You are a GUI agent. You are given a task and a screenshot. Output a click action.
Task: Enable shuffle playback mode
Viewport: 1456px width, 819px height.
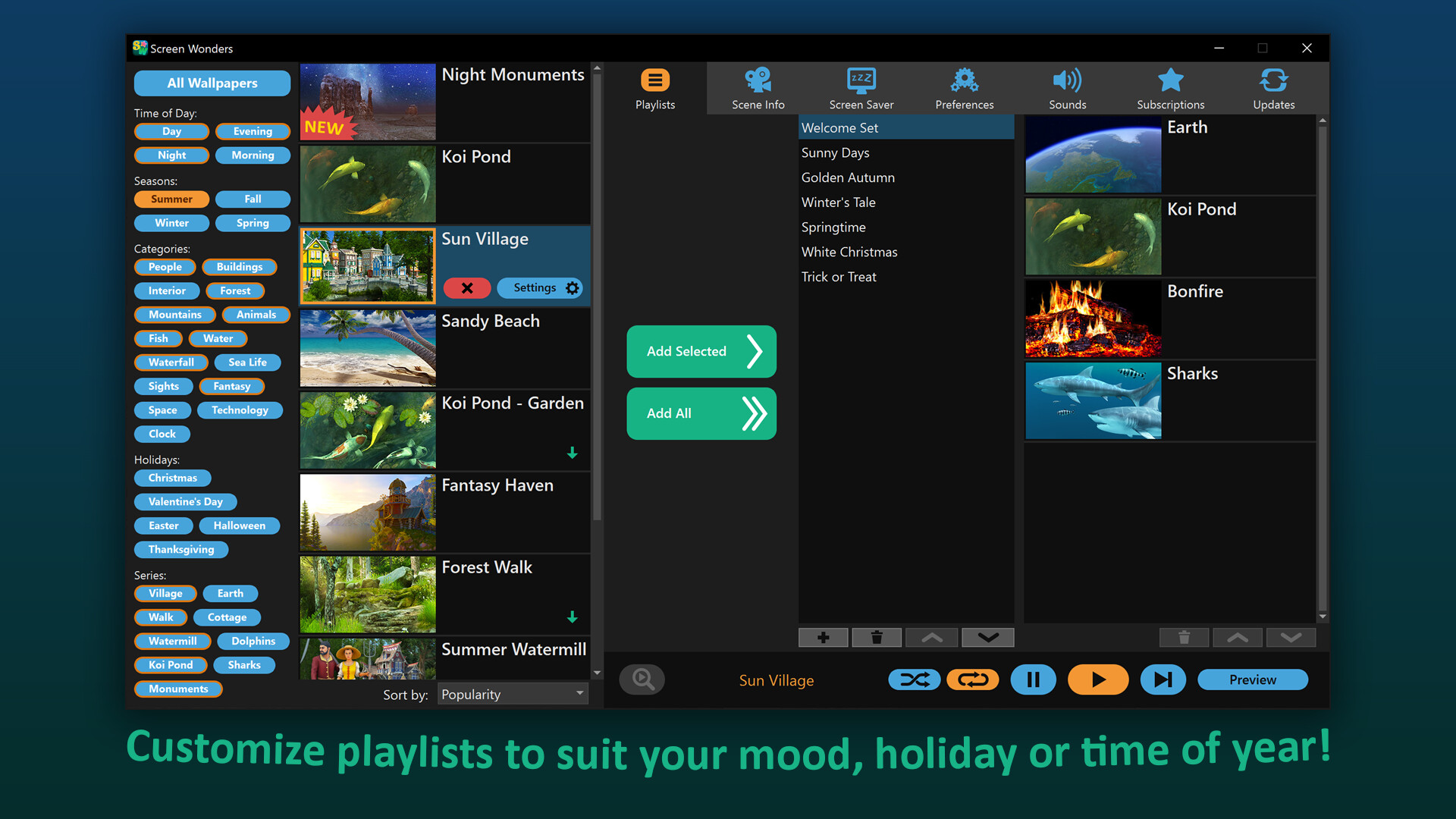[x=915, y=679]
